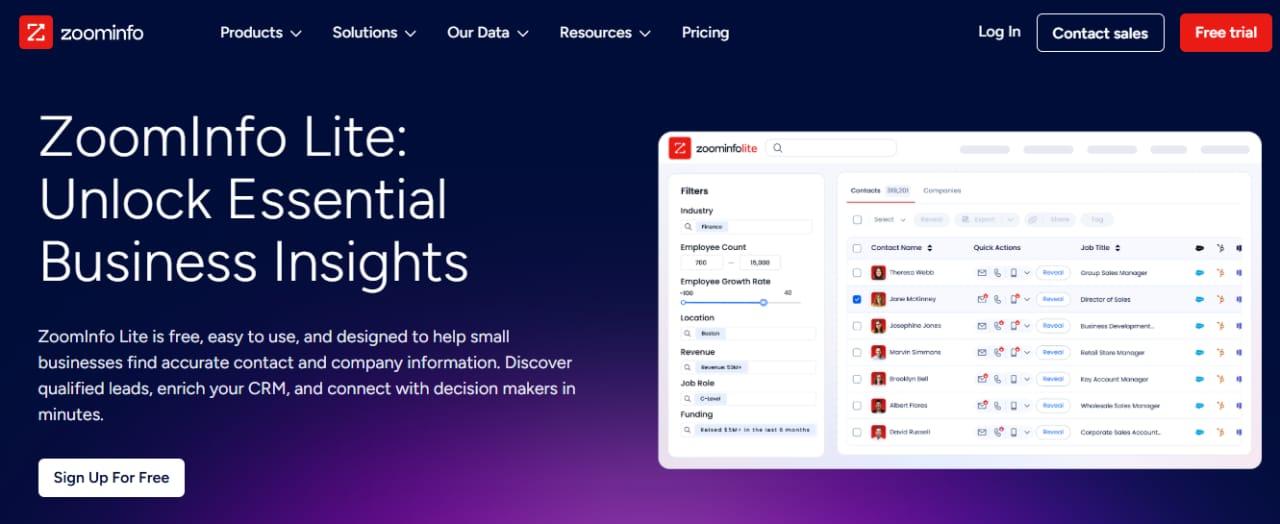Click the "Director of Sales" job title
Screen dimensions: 1280x524
tap(1106, 299)
